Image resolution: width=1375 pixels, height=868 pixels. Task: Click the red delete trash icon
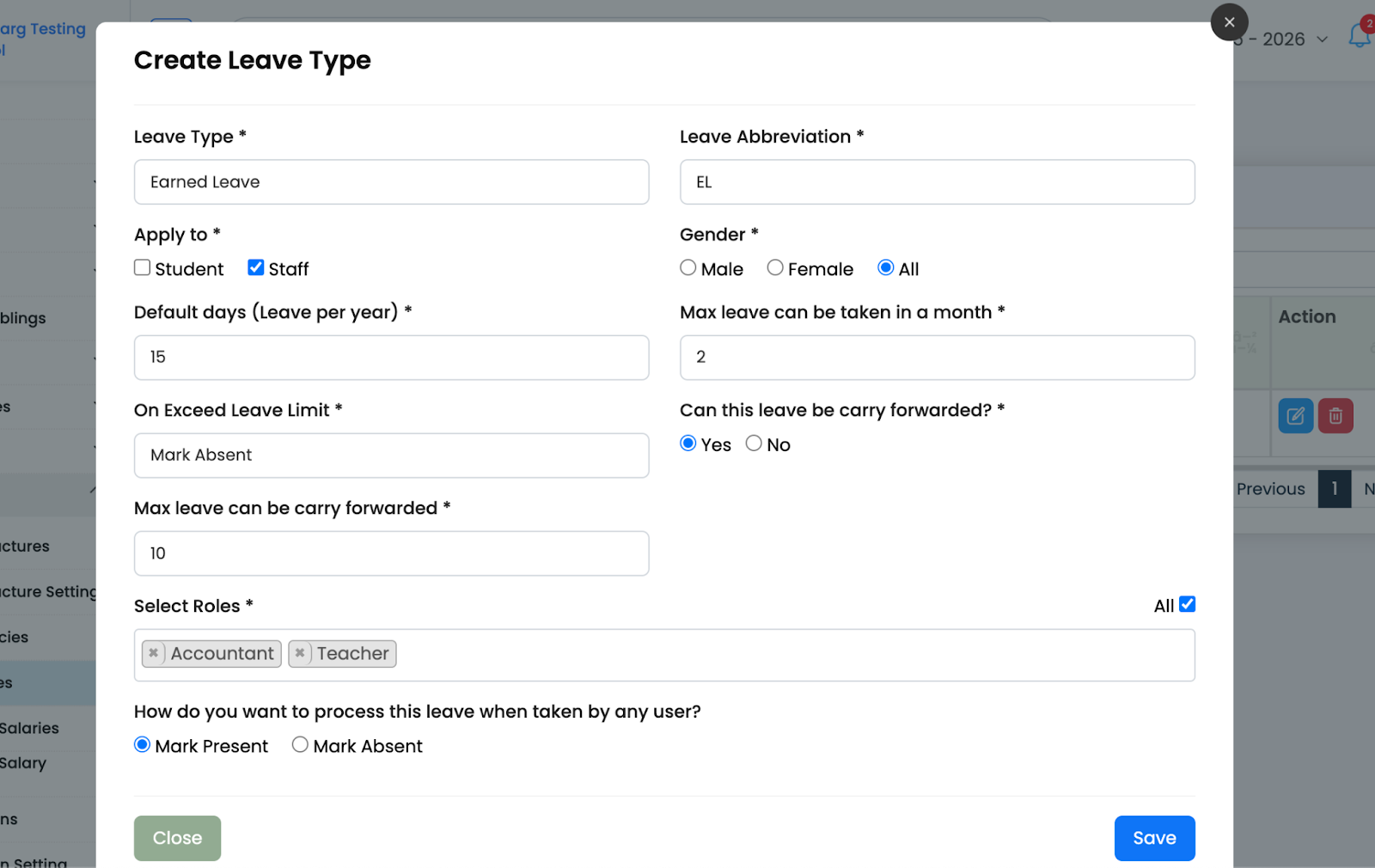pos(1335,416)
